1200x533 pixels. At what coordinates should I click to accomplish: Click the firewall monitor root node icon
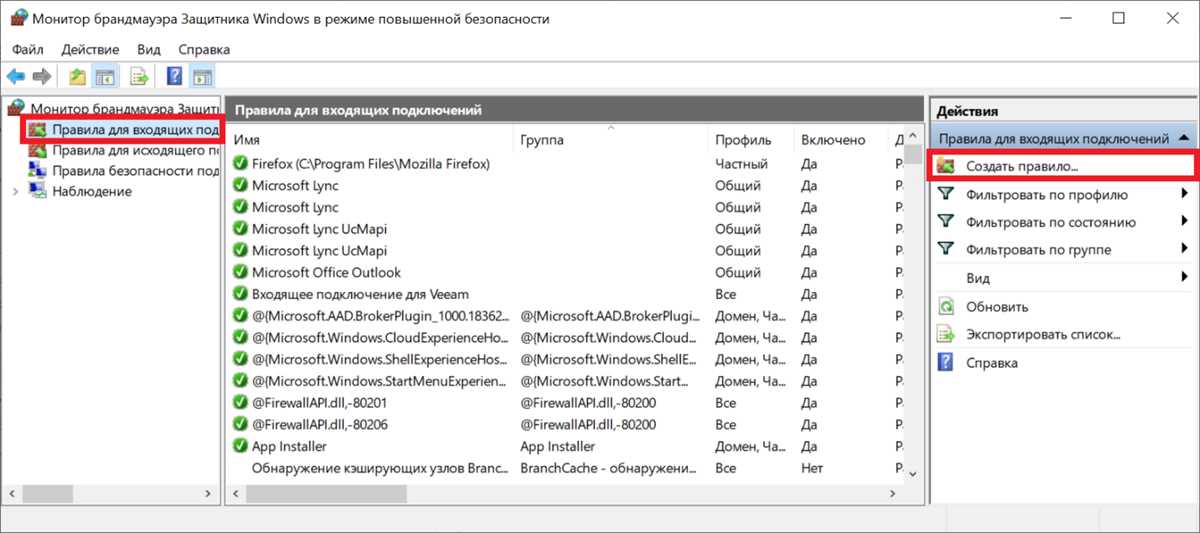[16, 108]
